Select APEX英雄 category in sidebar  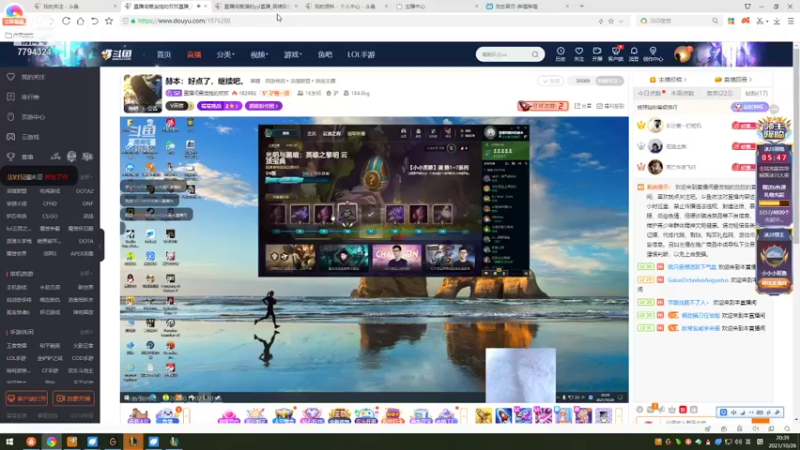tap(82, 253)
